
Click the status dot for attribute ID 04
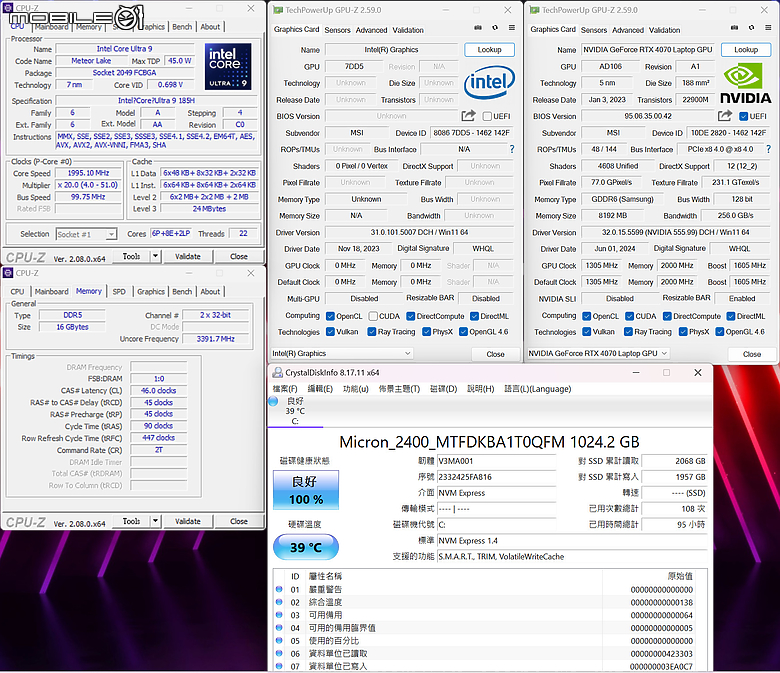279,628
